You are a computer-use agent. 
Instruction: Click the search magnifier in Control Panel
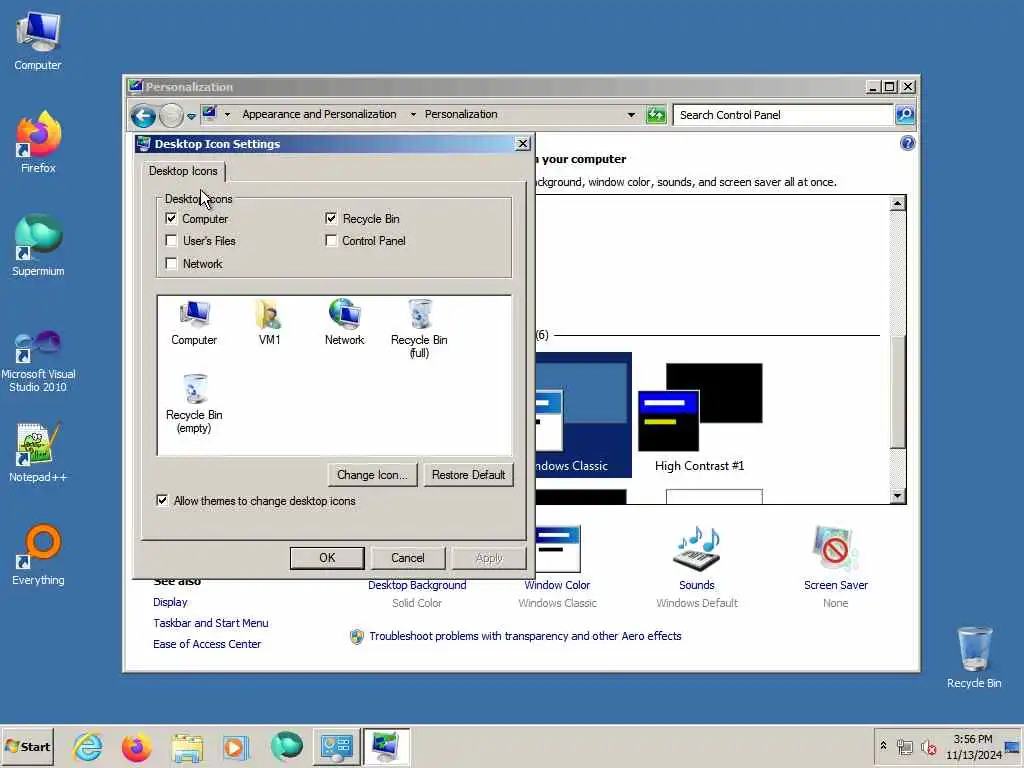(x=904, y=115)
